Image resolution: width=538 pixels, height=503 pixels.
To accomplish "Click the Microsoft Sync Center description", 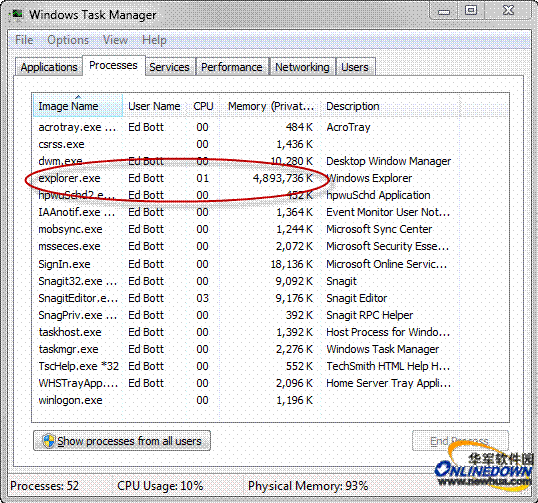I will tap(379, 229).
